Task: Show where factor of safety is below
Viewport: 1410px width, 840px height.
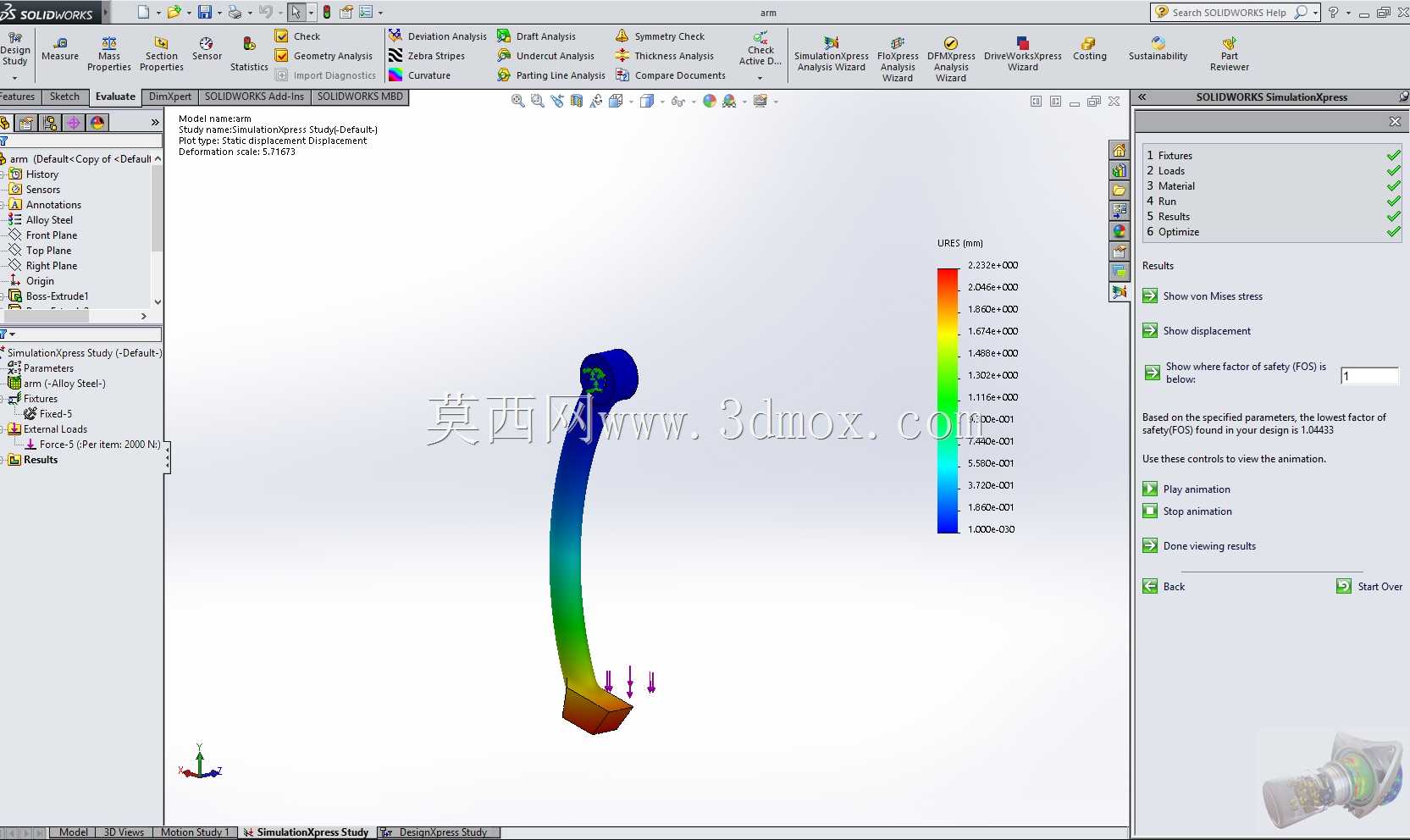Action: tap(1236, 373)
